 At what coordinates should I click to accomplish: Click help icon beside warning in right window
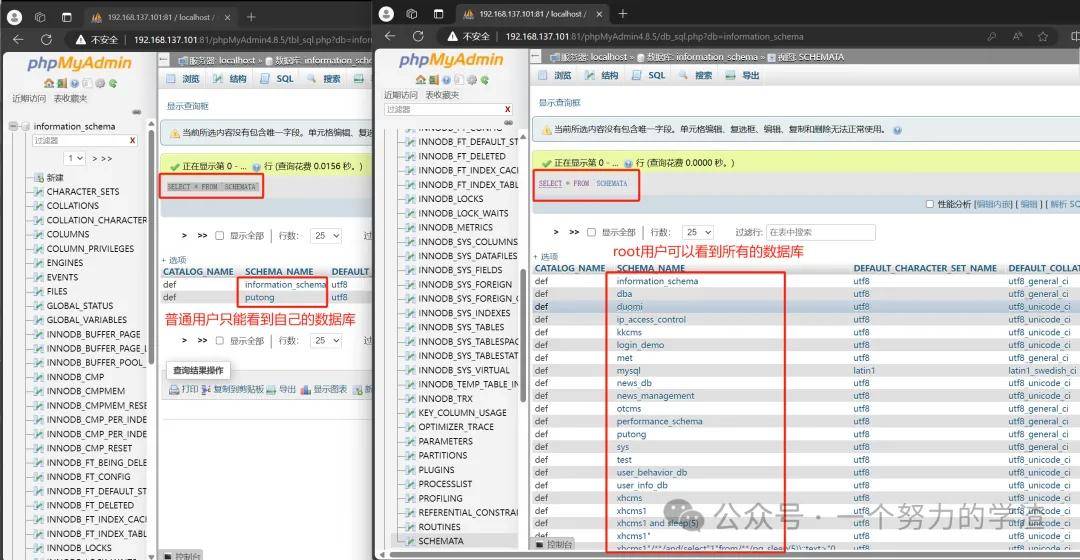pyautogui.click(x=897, y=129)
